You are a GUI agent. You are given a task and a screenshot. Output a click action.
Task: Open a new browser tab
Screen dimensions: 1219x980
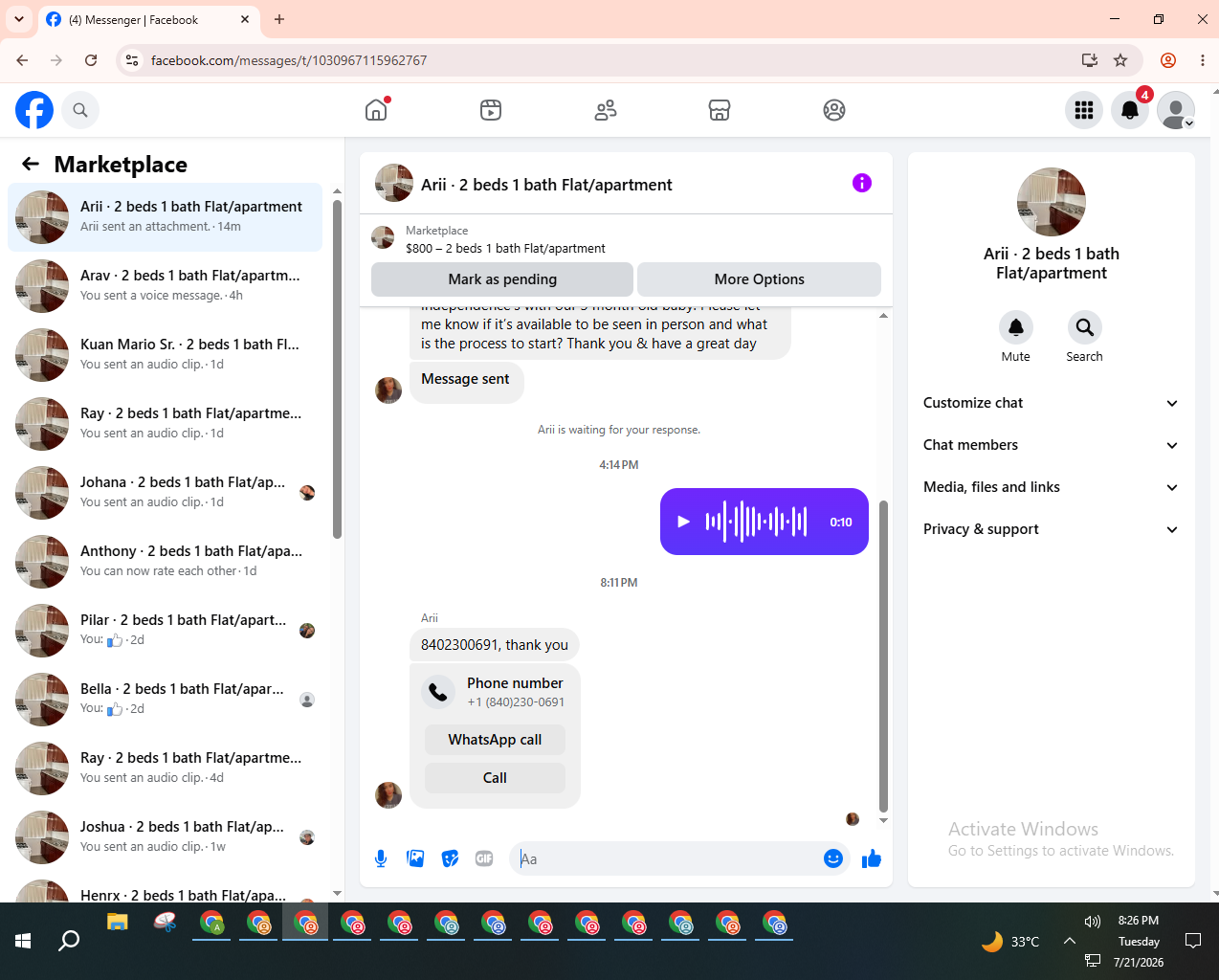pyautogui.click(x=279, y=19)
